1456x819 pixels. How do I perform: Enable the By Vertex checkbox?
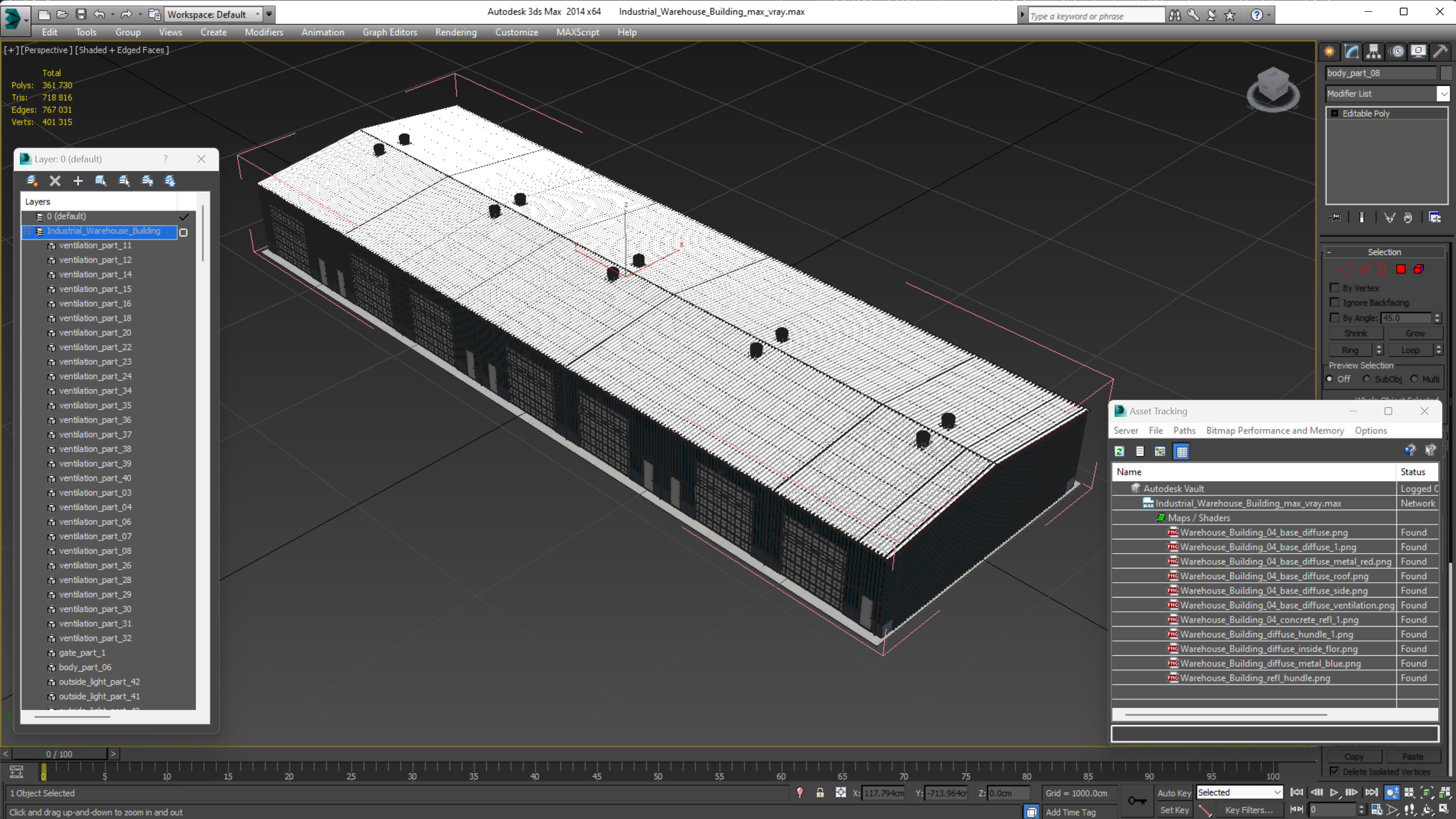[x=1335, y=288]
